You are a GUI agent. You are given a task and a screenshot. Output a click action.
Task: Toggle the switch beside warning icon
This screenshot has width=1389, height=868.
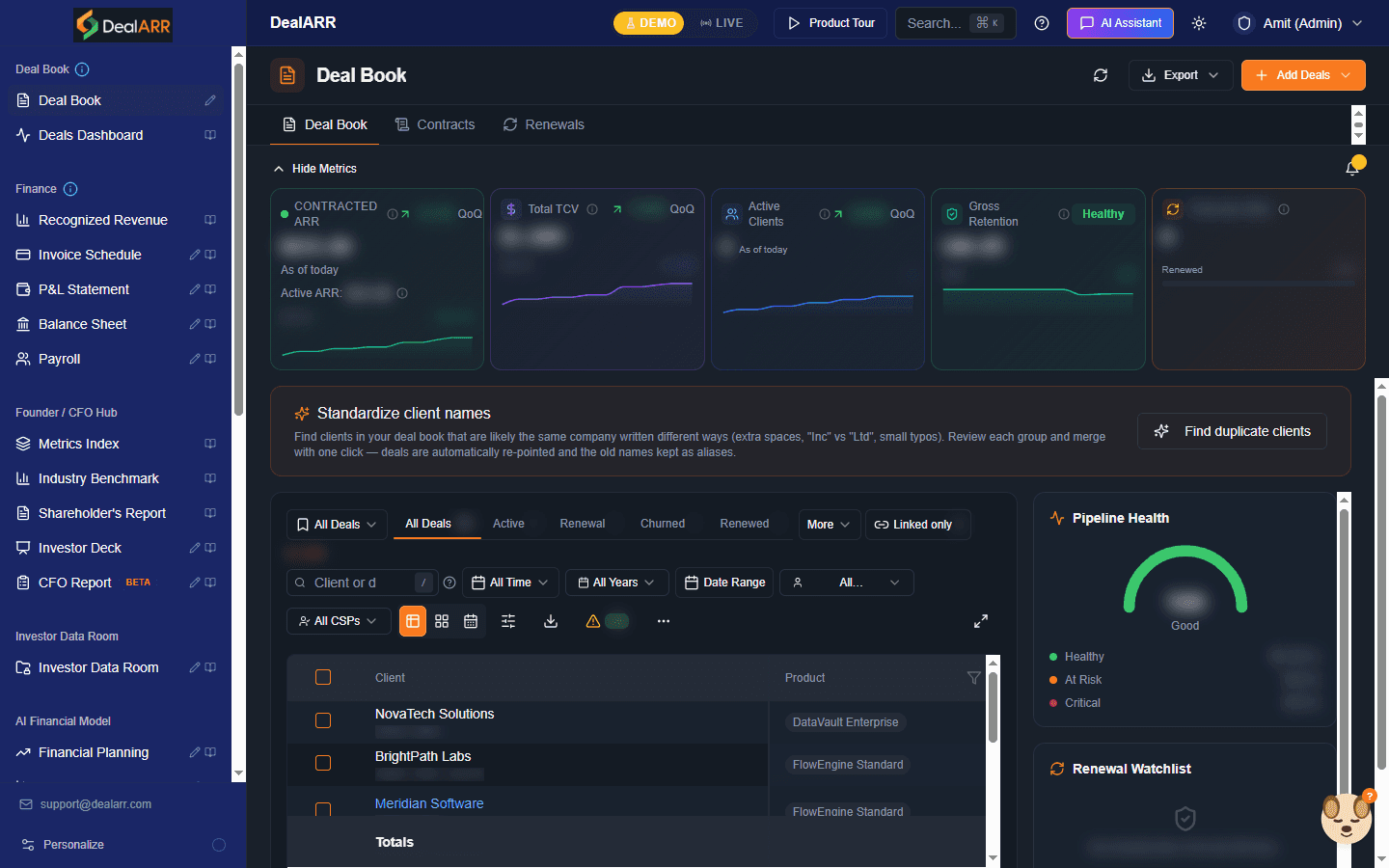pos(617,621)
